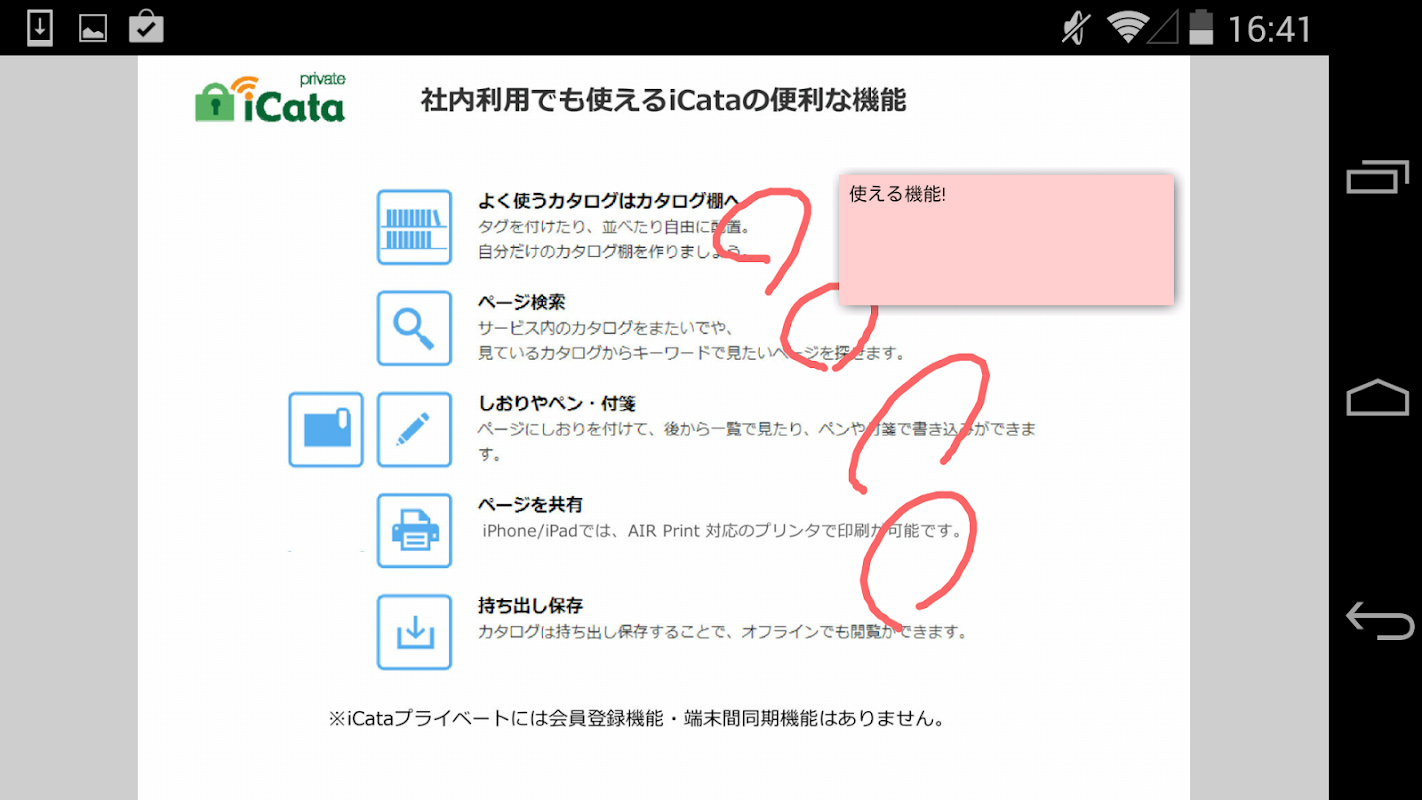The image size is (1422, 800).
Task: Tap the '※iCataプライベートには…' footnote
Action: [x=636, y=719]
